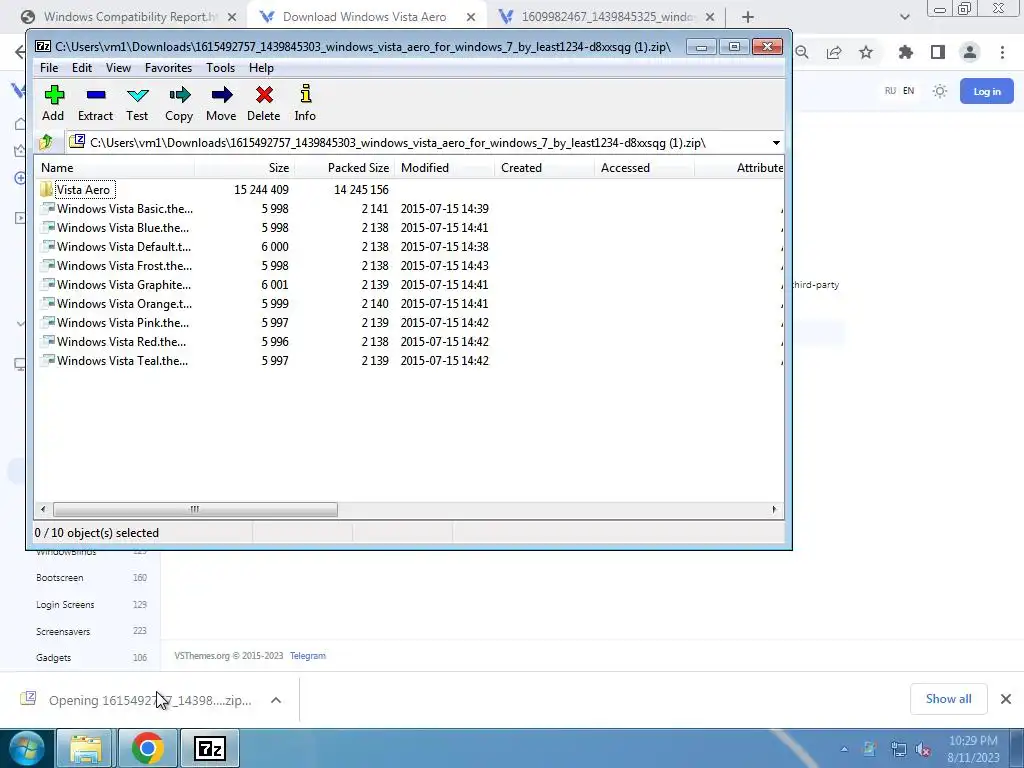Click the scrollbar right arrow
Screen dimensions: 1024x768
(x=775, y=509)
